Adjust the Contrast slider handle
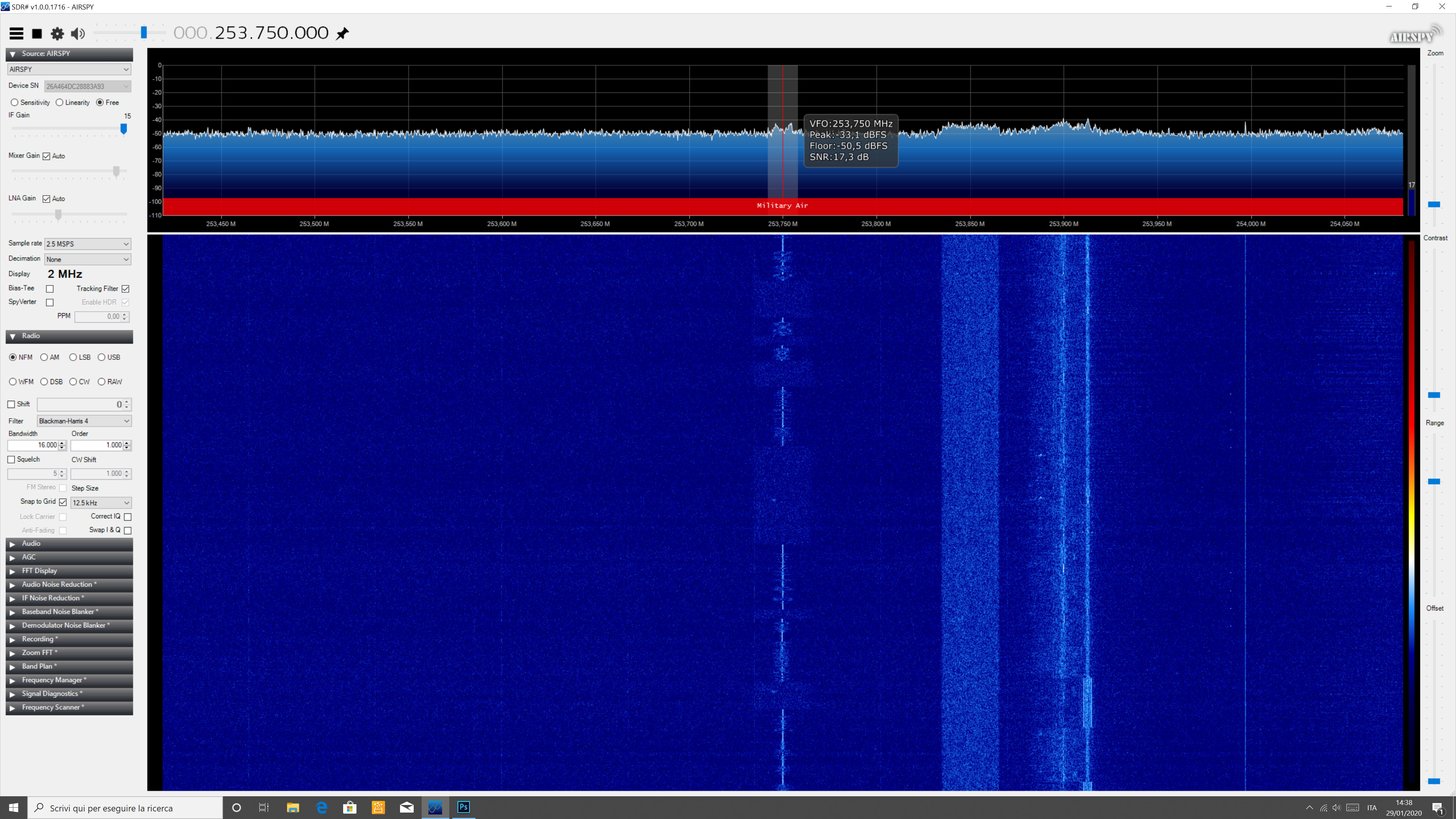The height and width of the screenshot is (819, 1456). click(1434, 395)
